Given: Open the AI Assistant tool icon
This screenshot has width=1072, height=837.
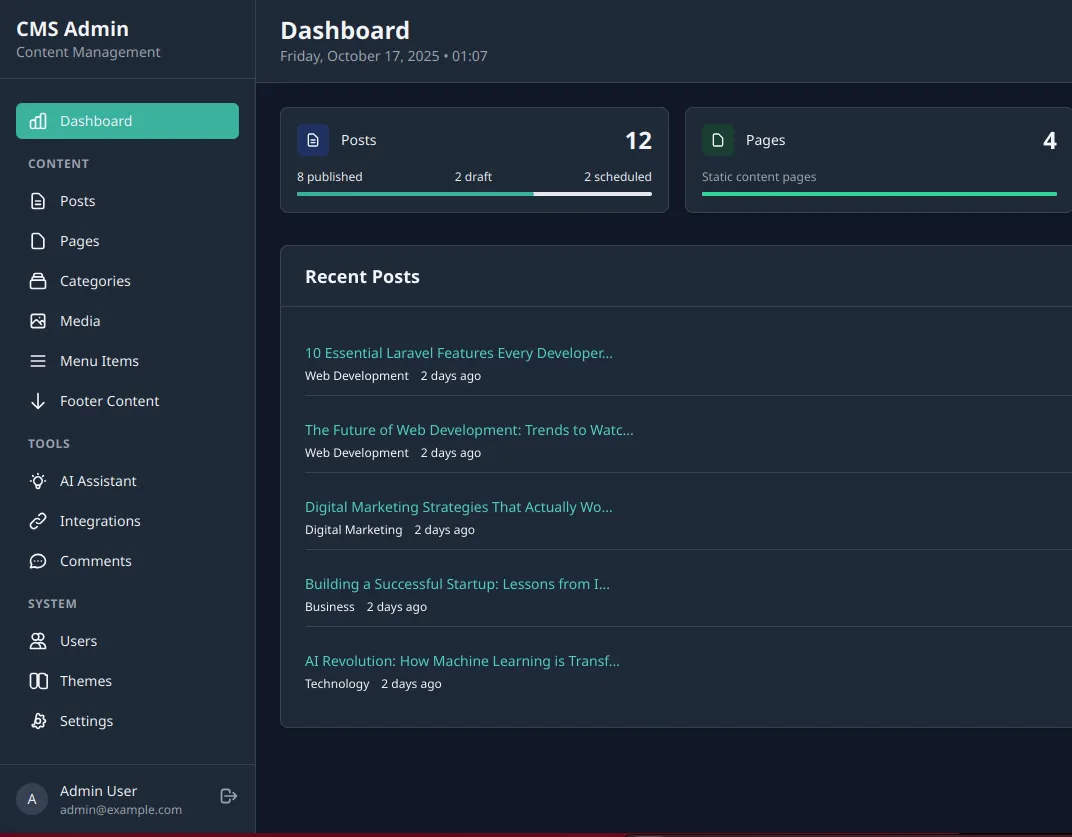Looking at the screenshot, I should [x=36, y=480].
